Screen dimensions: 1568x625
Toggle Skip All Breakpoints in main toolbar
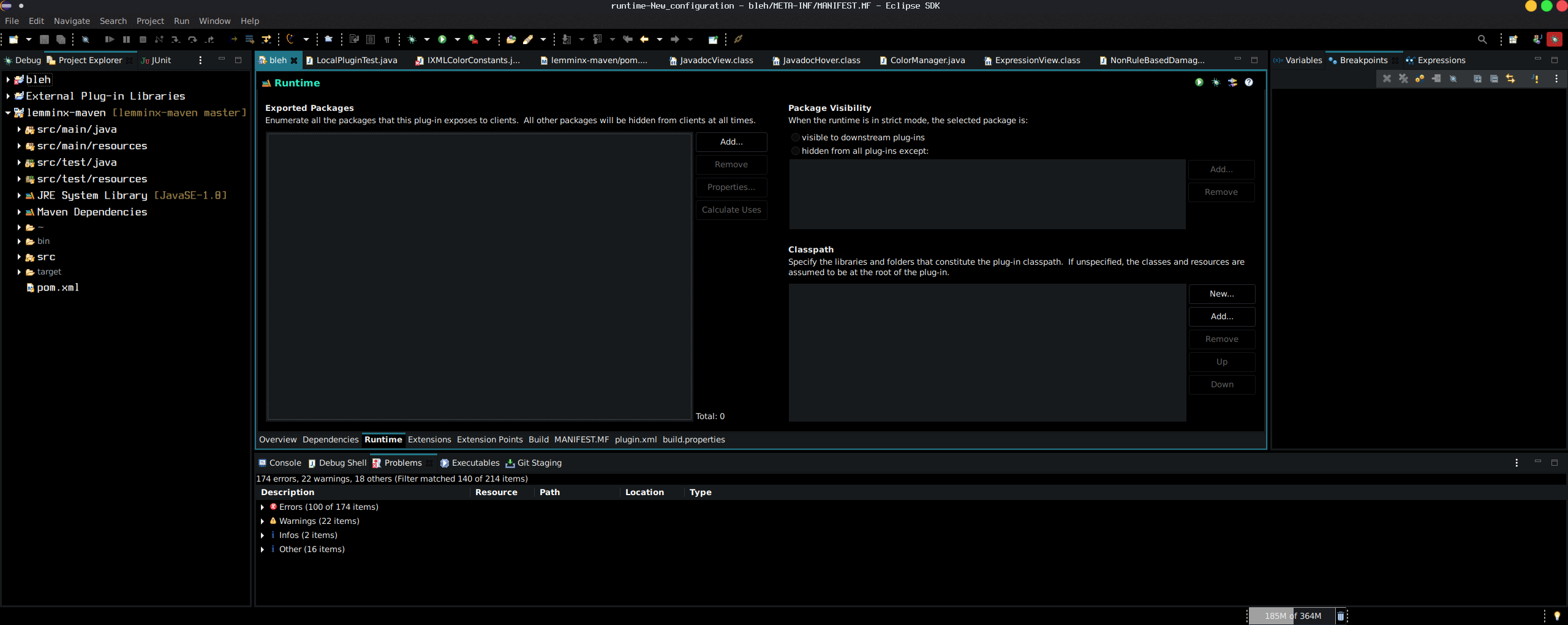86,39
